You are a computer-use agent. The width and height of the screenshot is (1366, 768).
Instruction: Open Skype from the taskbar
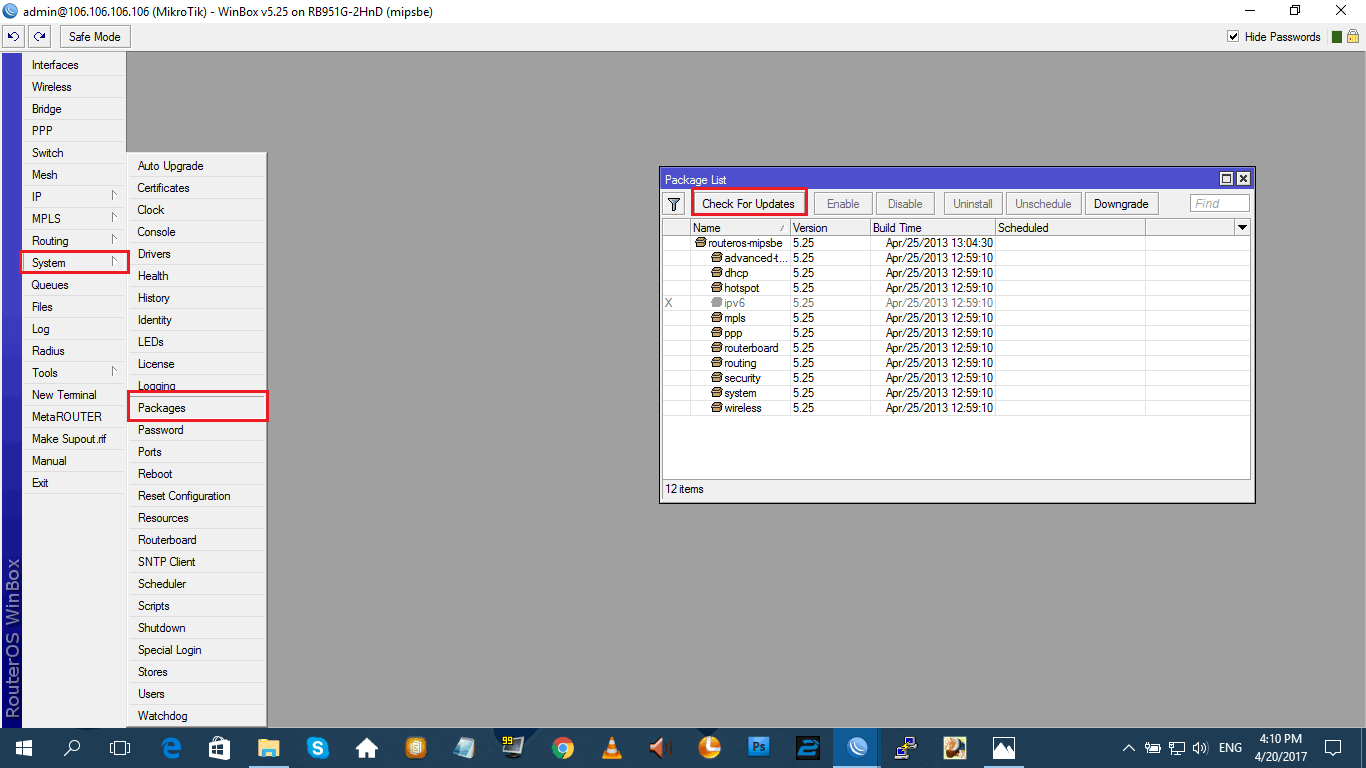pos(318,748)
